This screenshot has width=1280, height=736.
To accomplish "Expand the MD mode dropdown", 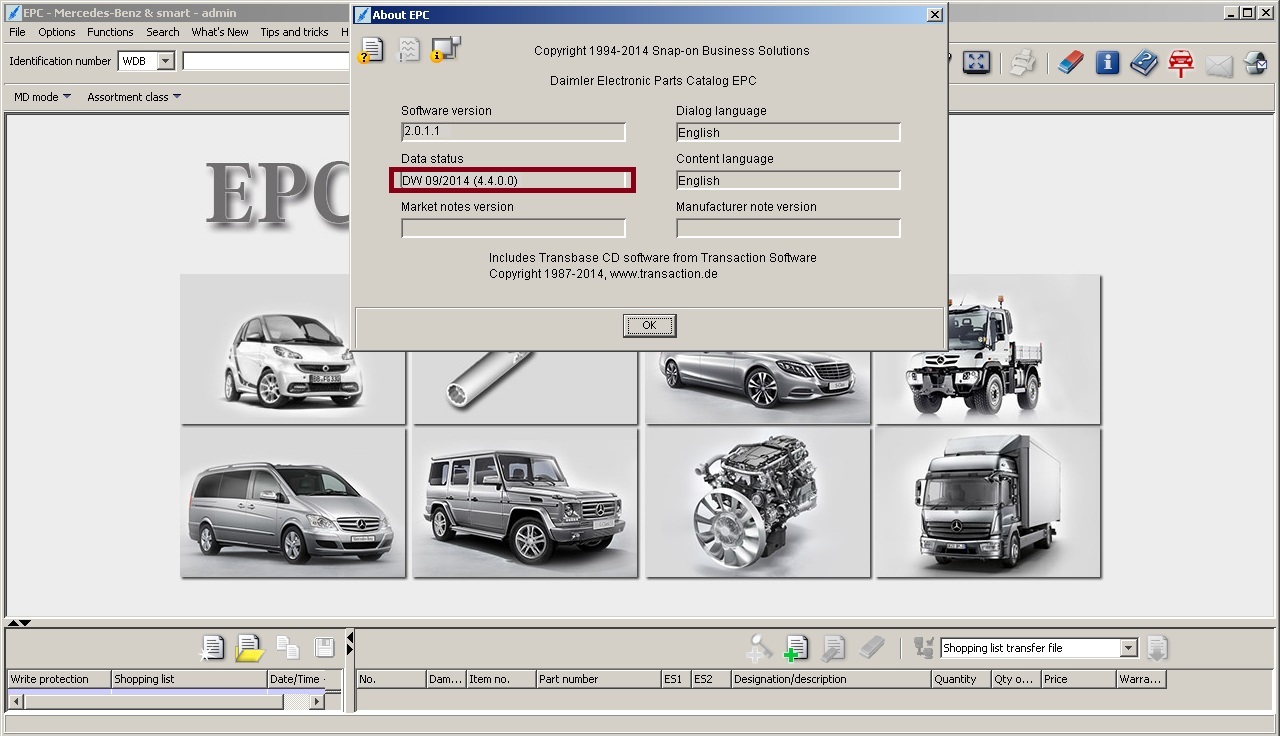I will (x=42, y=97).
